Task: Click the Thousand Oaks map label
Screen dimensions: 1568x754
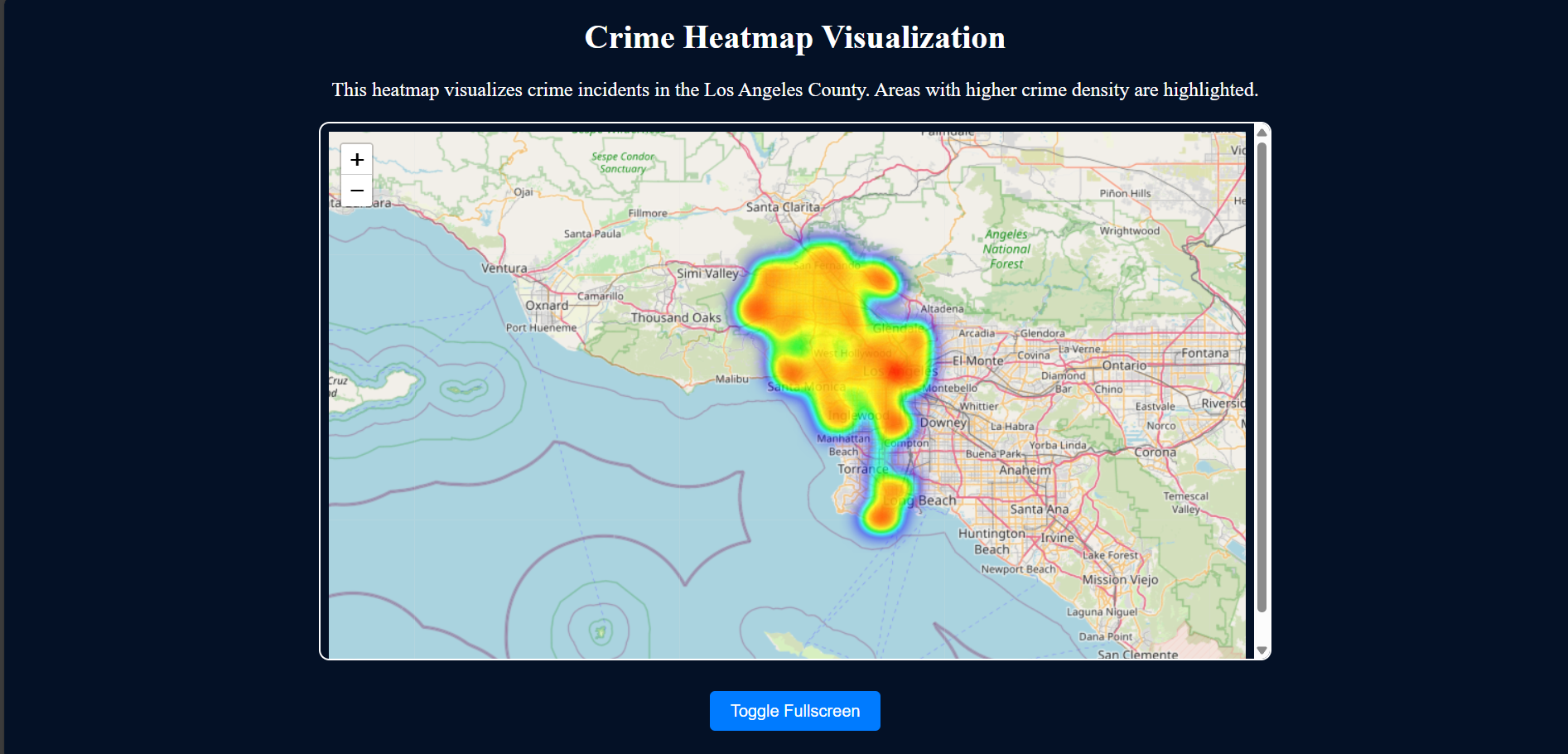Action: (x=674, y=317)
